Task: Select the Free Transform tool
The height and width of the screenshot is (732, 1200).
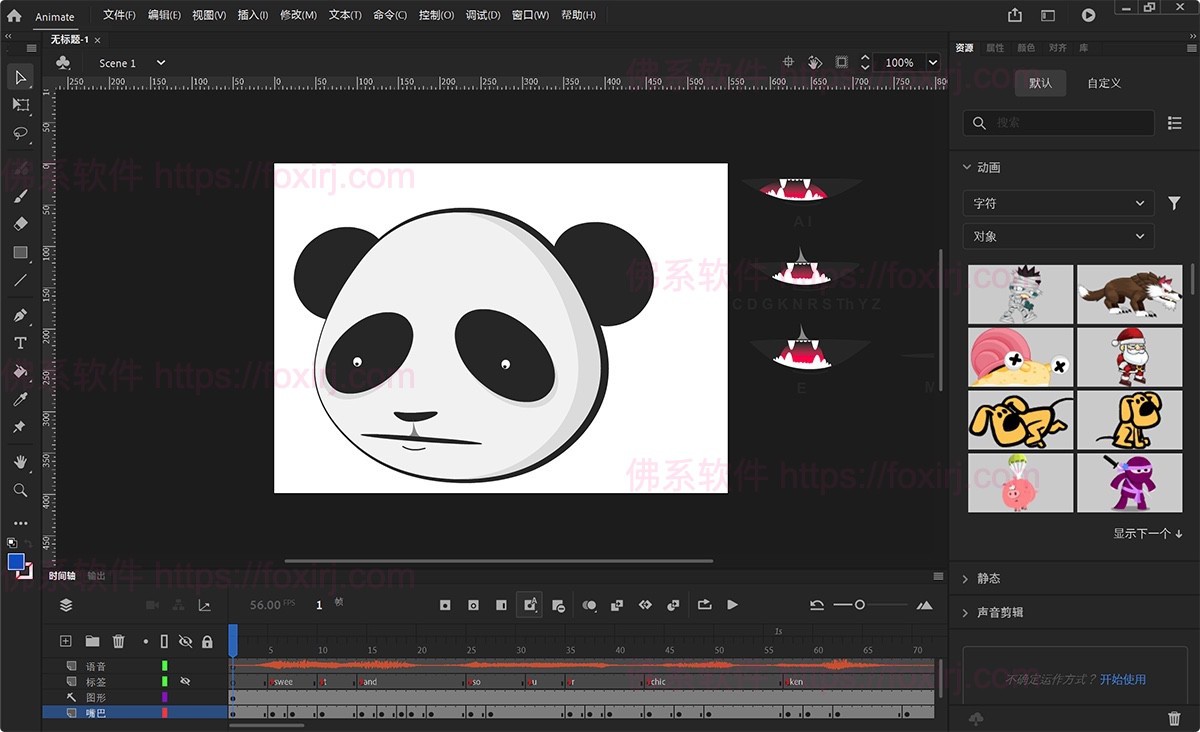Action: point(20,105)
